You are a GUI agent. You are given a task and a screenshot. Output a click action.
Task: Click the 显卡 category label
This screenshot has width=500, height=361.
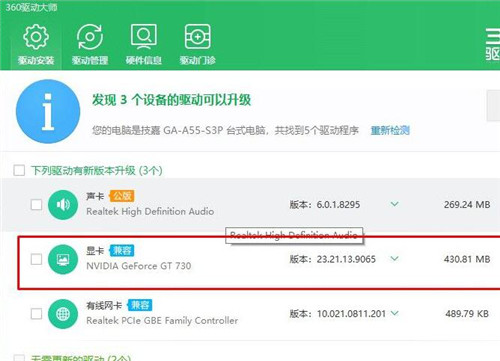click(x=95, y=251)
